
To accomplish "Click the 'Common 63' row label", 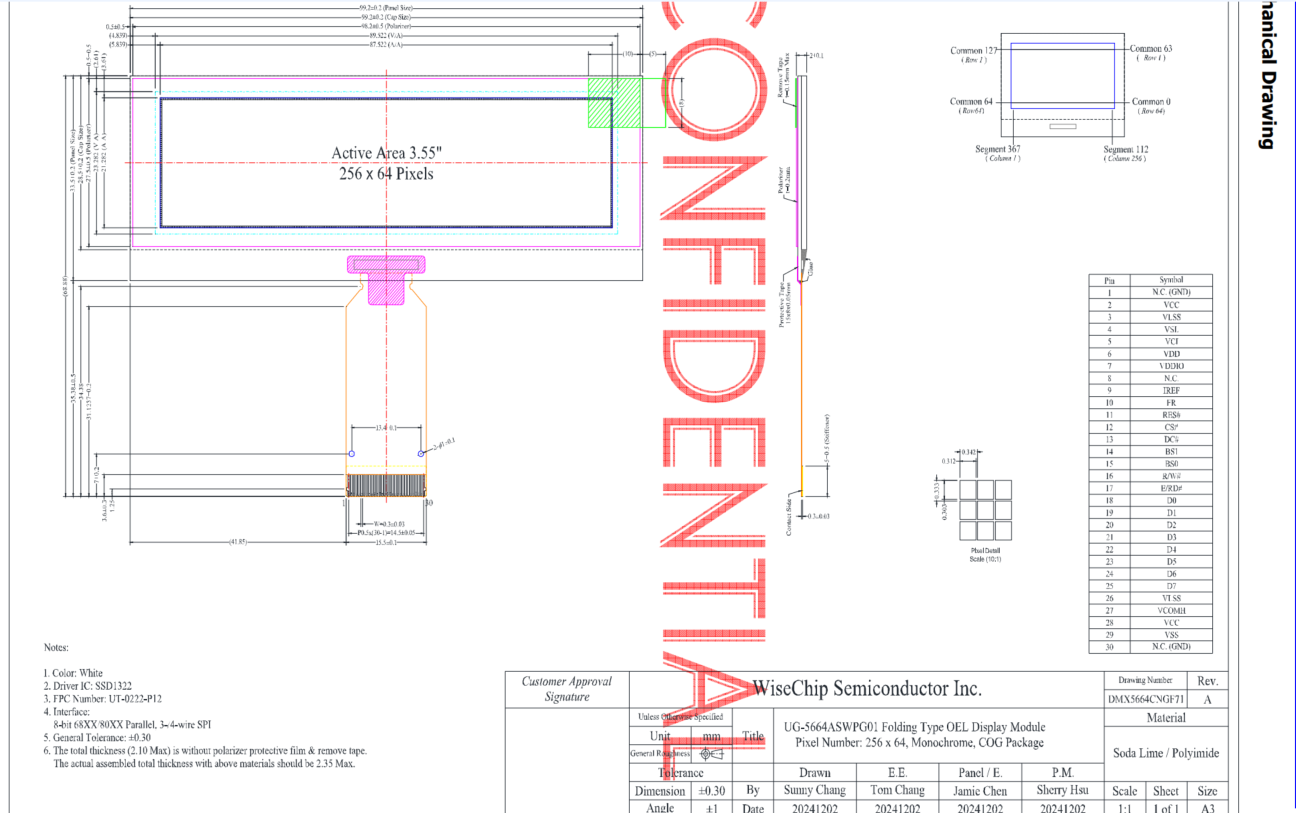I will click(x=1151, y=48).
